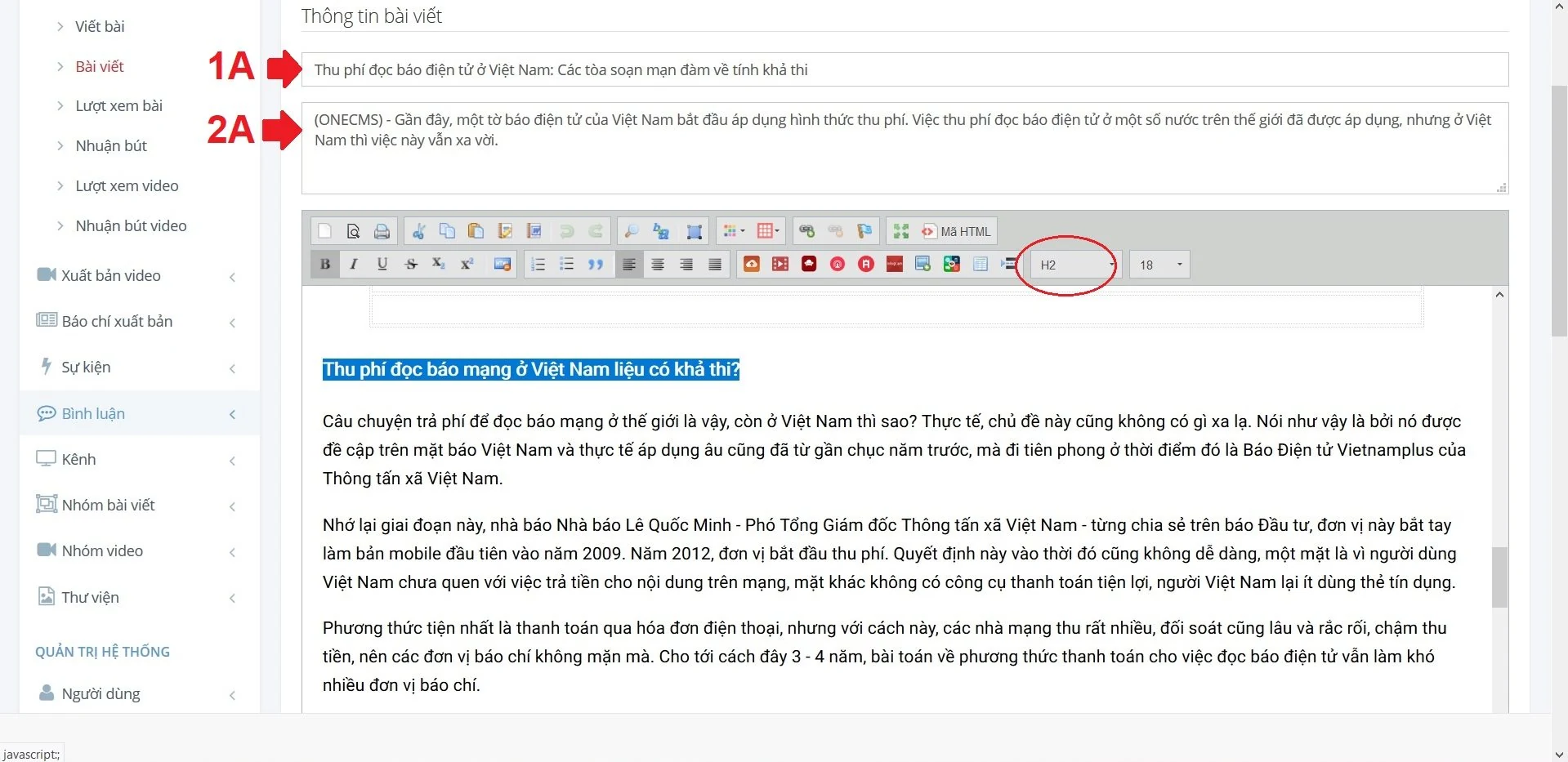This screenshot has height=762, width=1568.
Task: Click the Paste clipboard icon
Action: coord(476,231)
